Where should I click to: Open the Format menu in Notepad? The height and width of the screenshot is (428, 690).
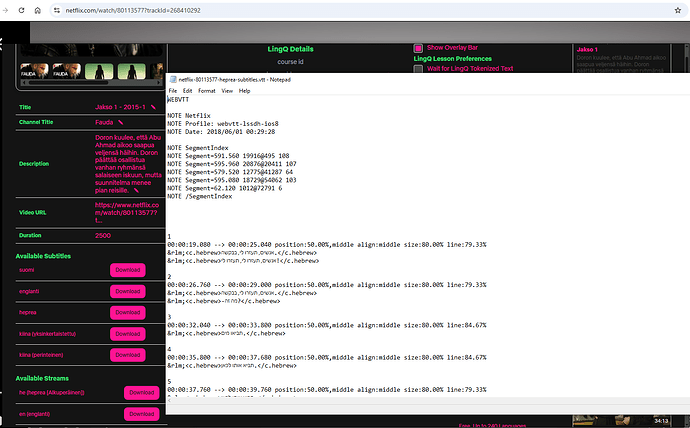tap(206, 91)
